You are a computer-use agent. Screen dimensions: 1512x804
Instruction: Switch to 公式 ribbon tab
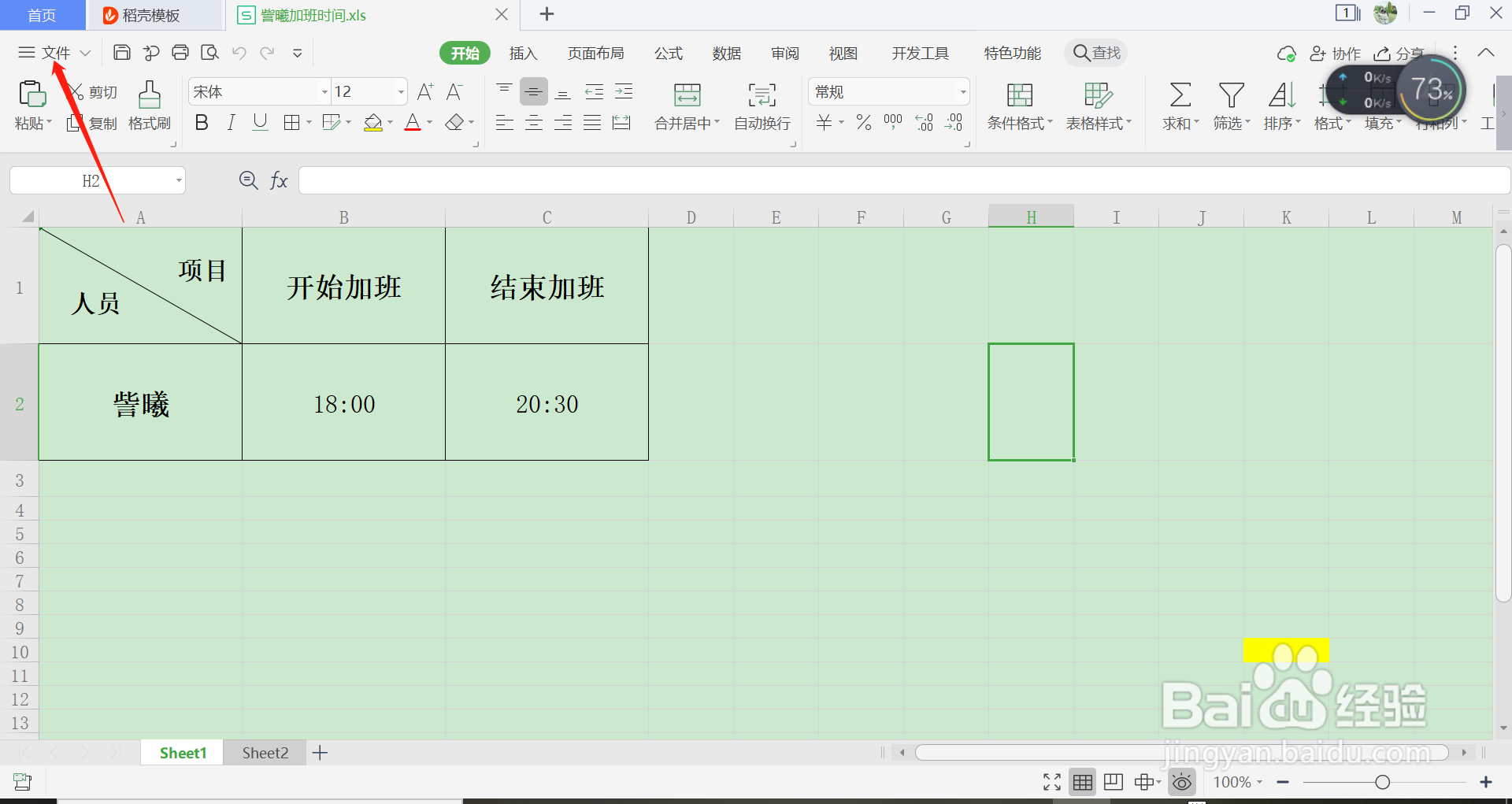point(669,53)
